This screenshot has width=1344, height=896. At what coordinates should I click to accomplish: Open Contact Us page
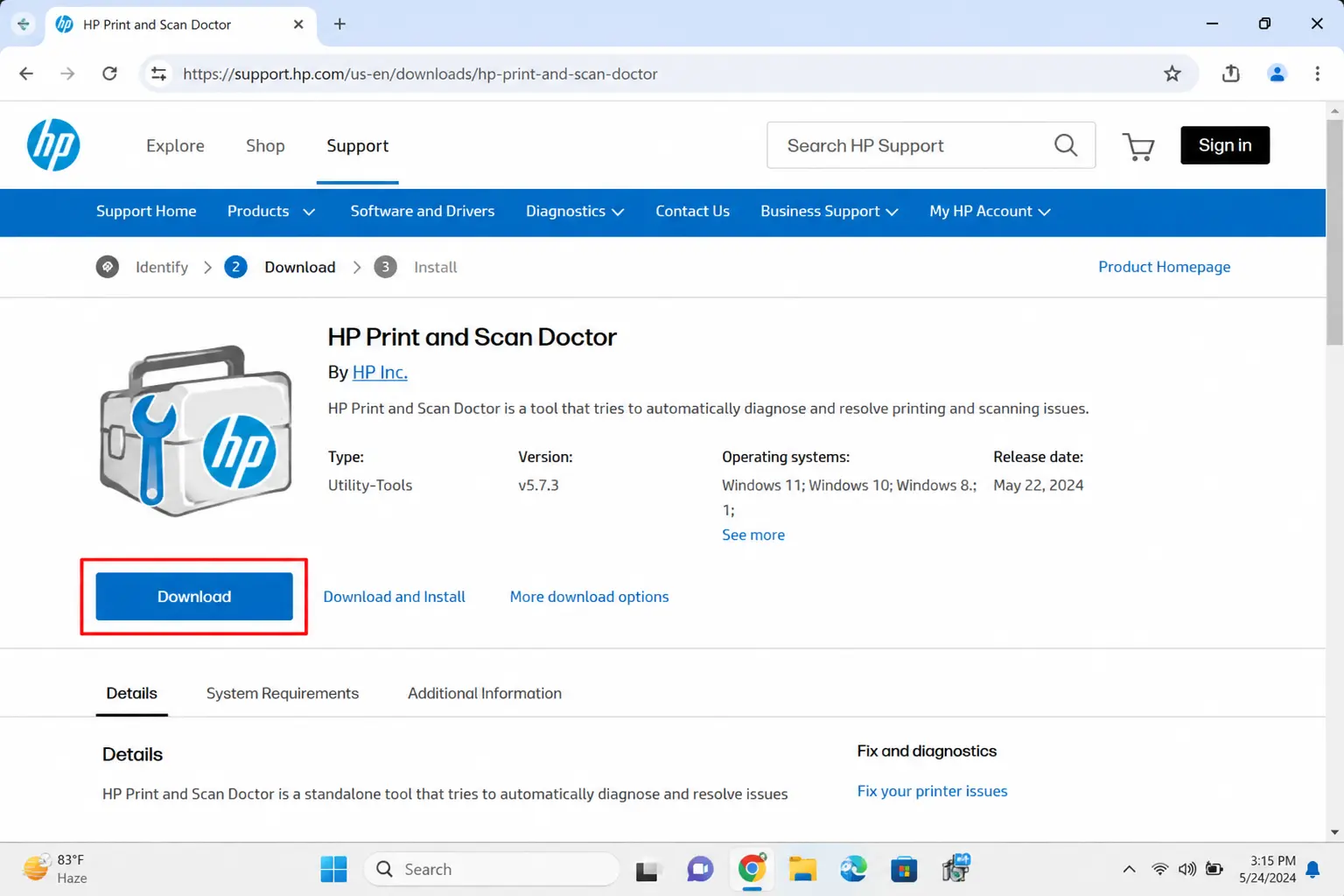(692, 212)
